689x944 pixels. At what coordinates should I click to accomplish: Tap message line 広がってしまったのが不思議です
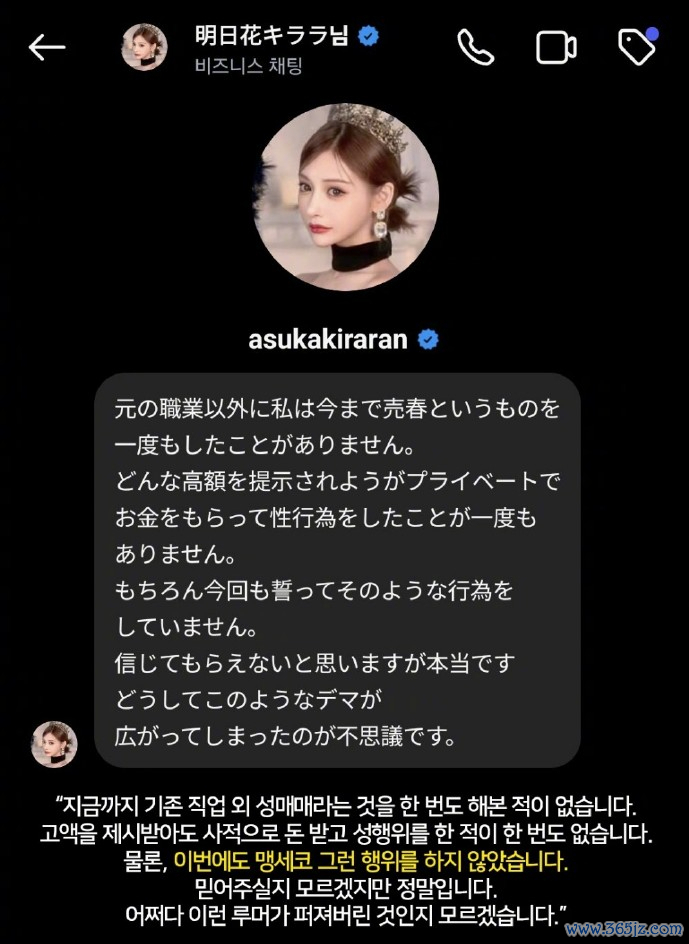pyautogui.click(x=285, y=736)
